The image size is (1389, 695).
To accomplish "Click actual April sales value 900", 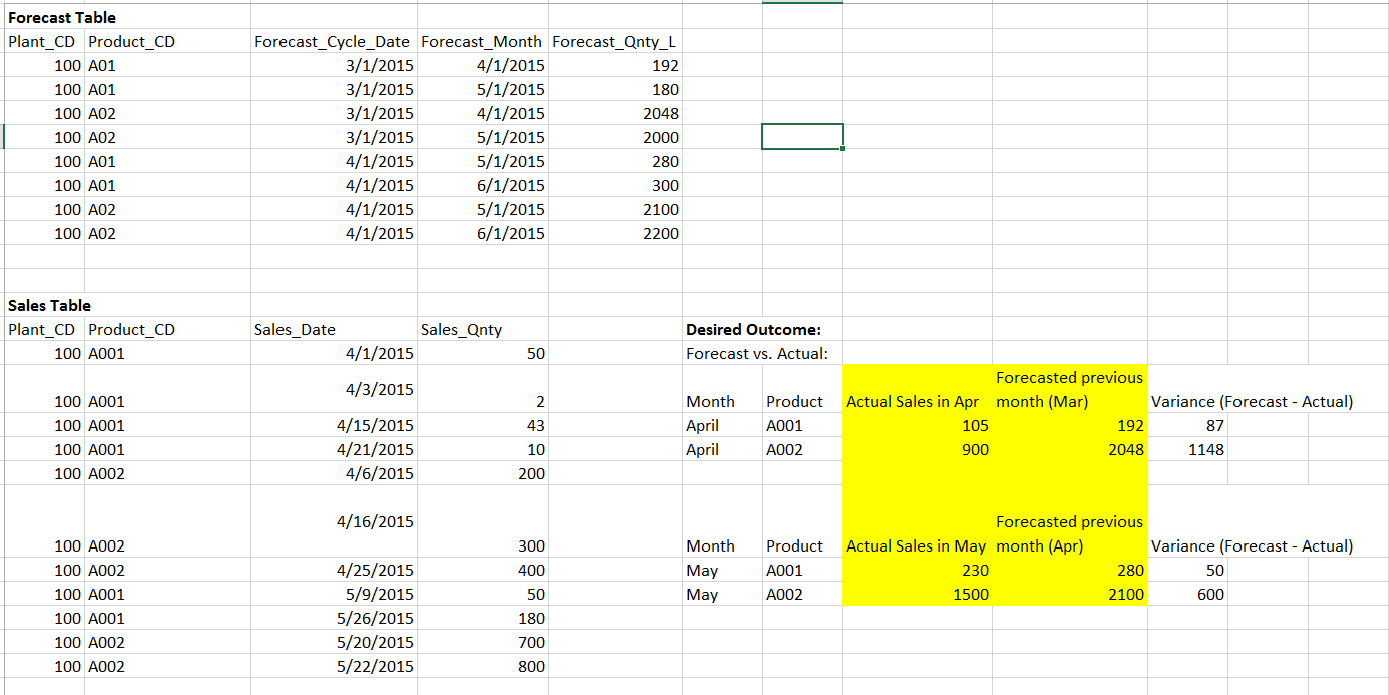I will [x=917, y=449].
